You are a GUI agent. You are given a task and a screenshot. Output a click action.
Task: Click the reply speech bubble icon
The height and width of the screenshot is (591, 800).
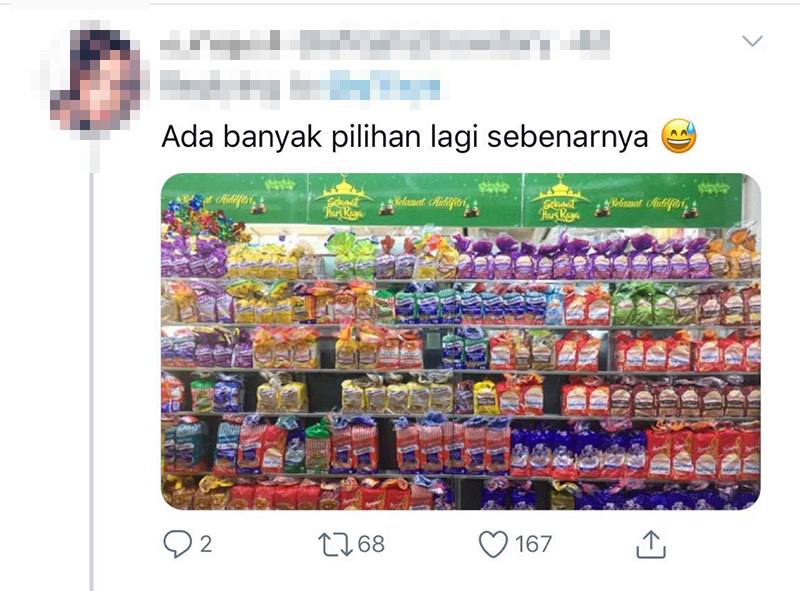[178, 544]
